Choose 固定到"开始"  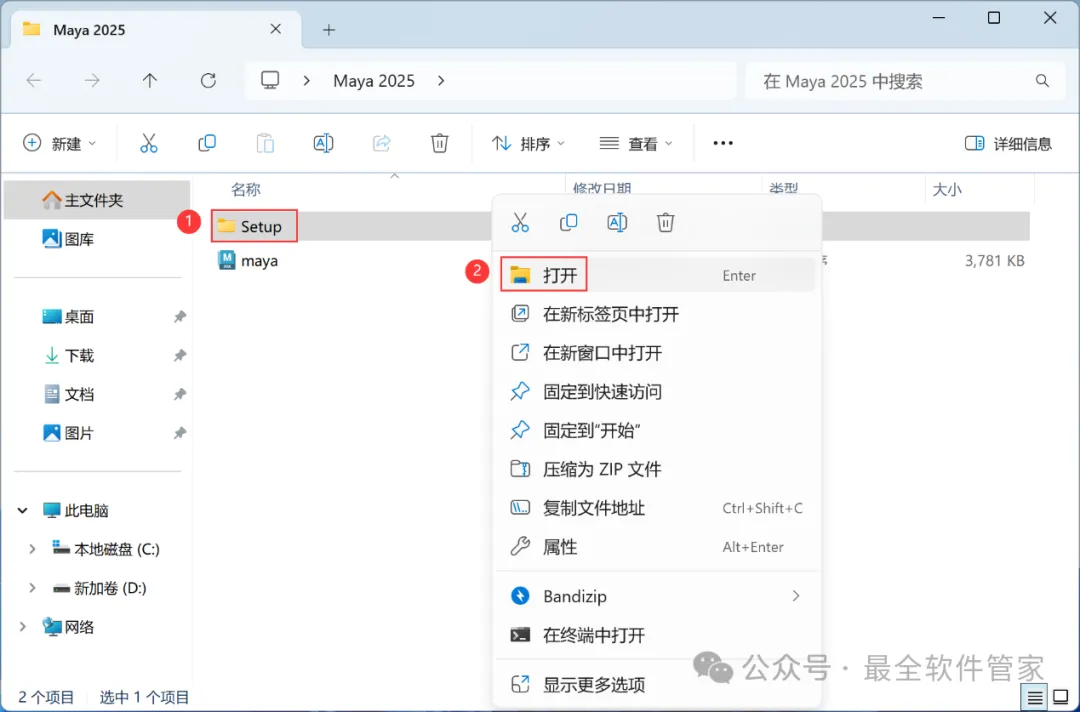657,430
